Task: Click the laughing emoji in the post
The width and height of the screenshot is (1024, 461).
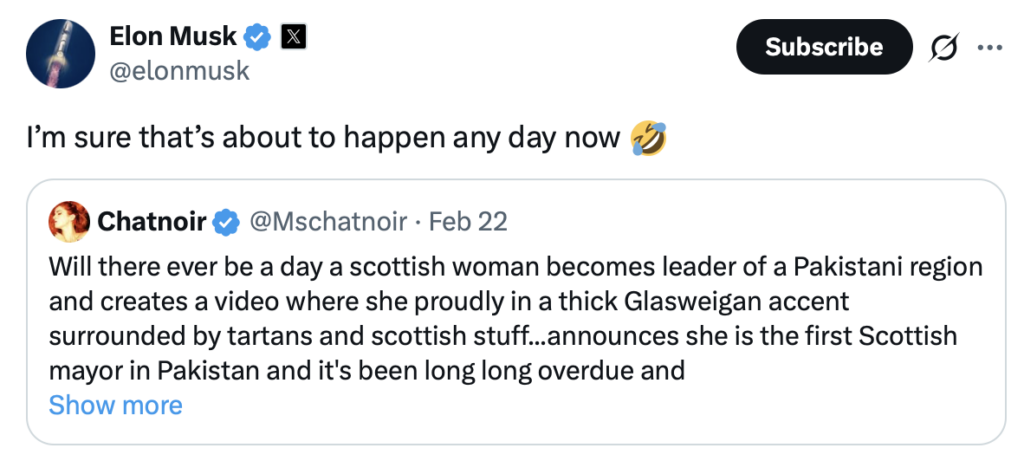Action: (647, 136)
